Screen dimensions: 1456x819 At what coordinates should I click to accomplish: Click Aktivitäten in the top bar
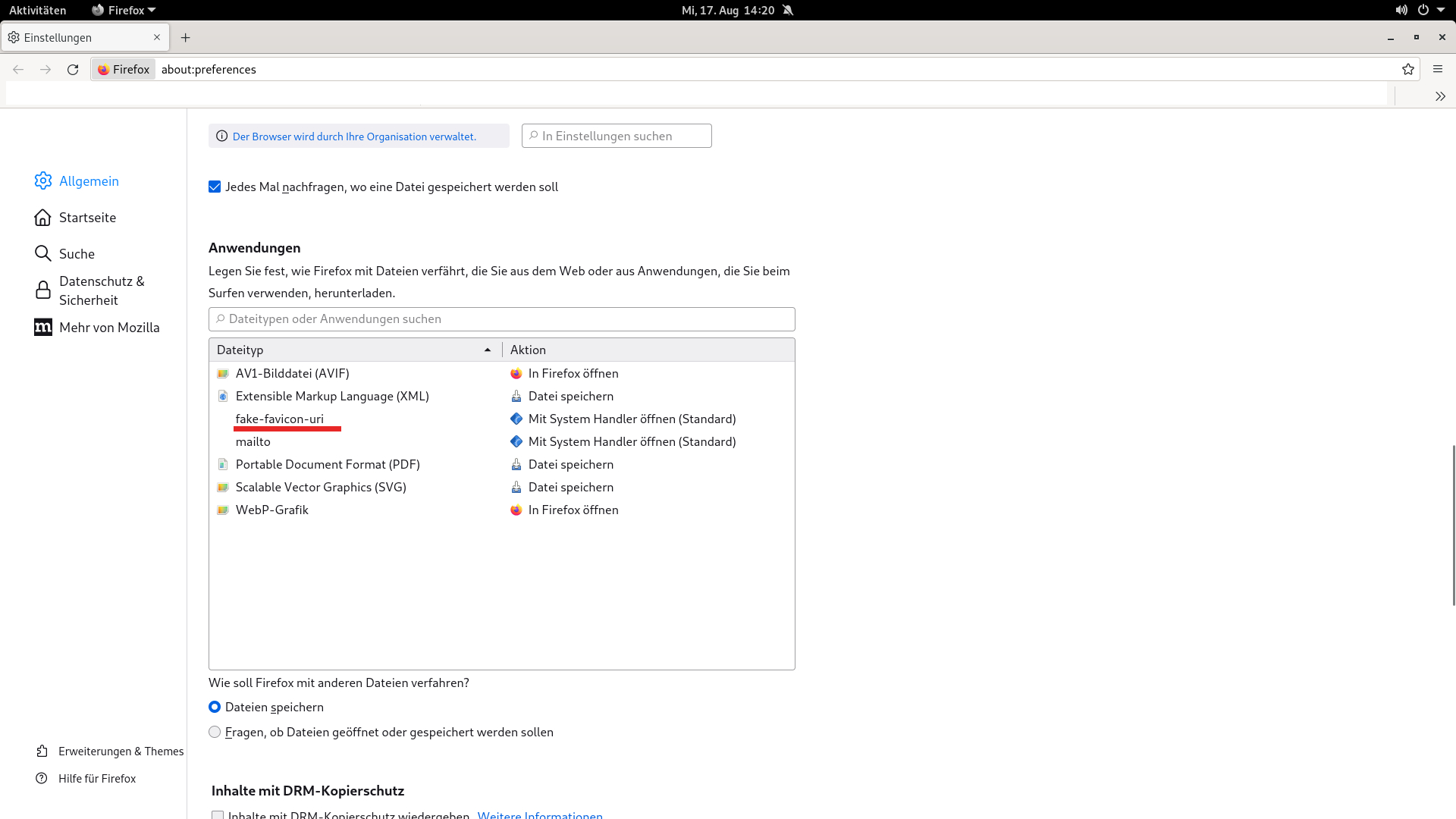(38, 10)
